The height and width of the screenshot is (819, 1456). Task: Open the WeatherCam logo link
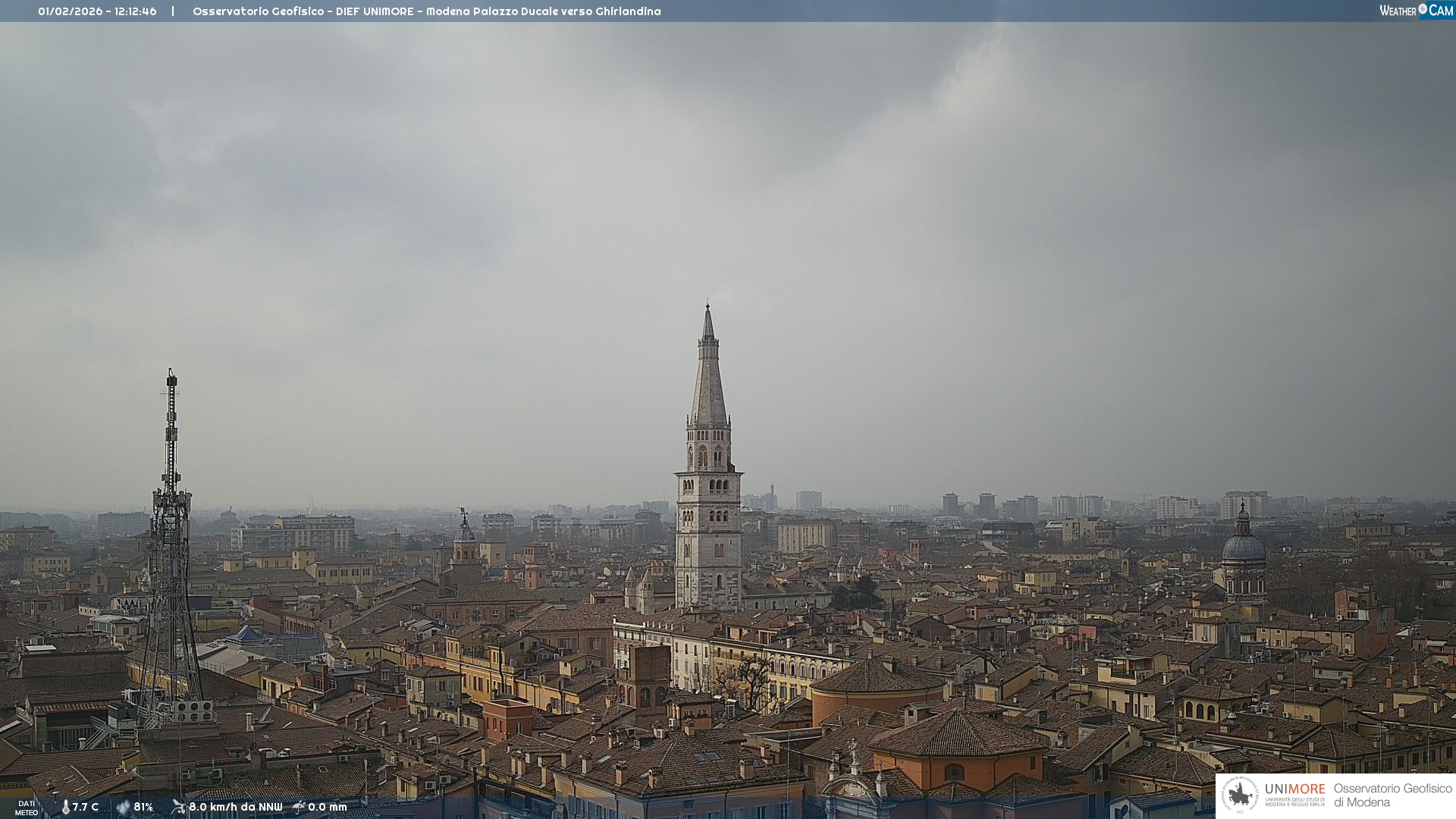[x=1415, y=10]
